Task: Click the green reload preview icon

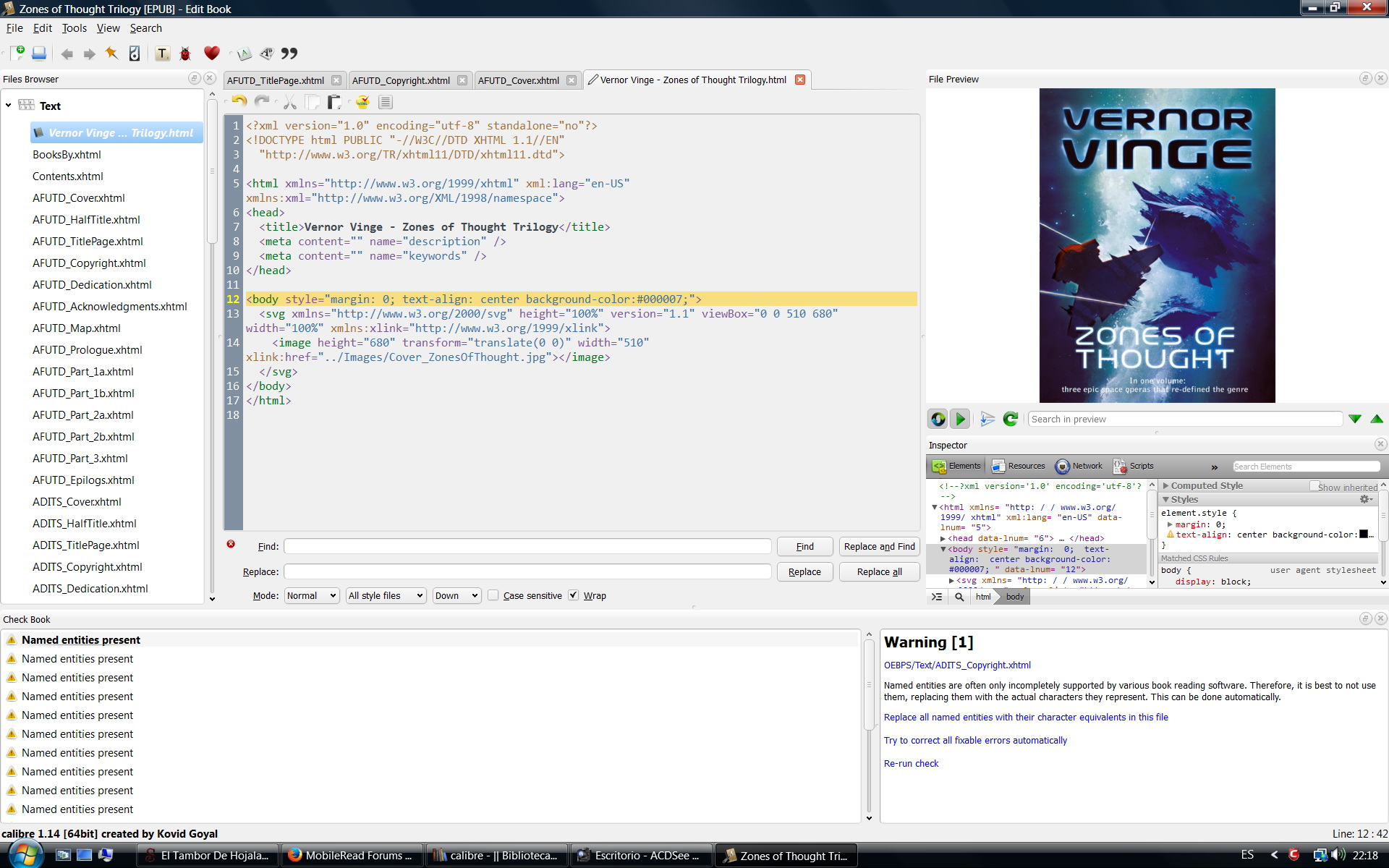Action: pyautogui.click(x=1011, y=419)
